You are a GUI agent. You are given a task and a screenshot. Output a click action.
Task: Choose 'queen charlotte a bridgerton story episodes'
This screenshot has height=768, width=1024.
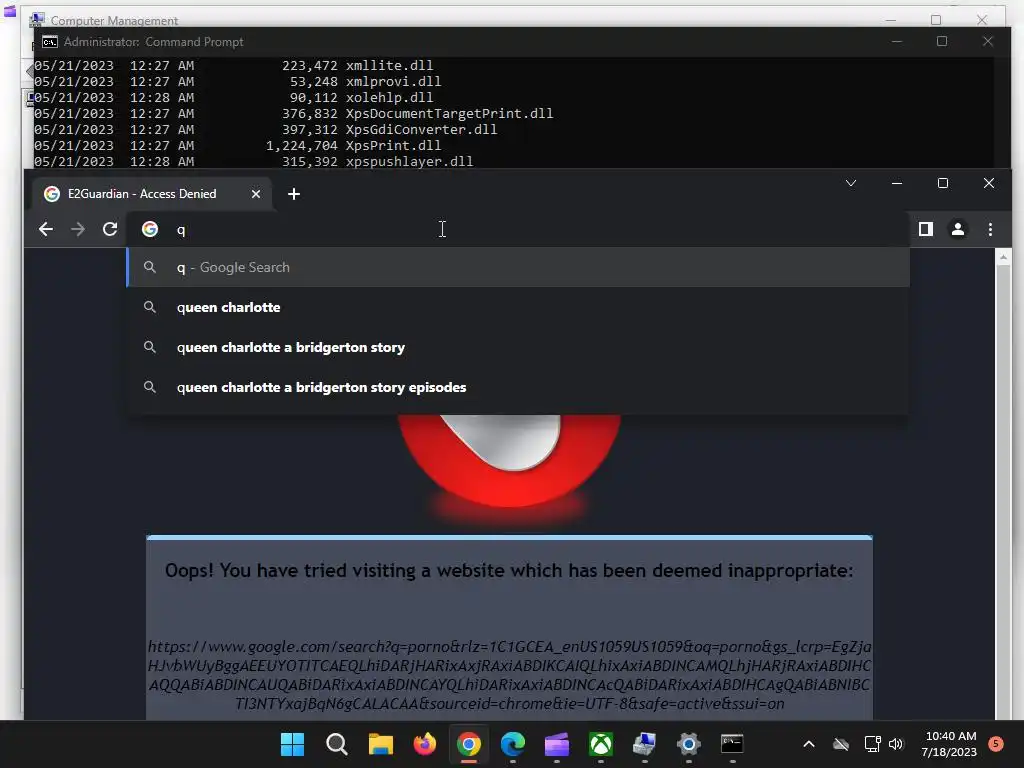pyautogui.click(x=518, y=387)
